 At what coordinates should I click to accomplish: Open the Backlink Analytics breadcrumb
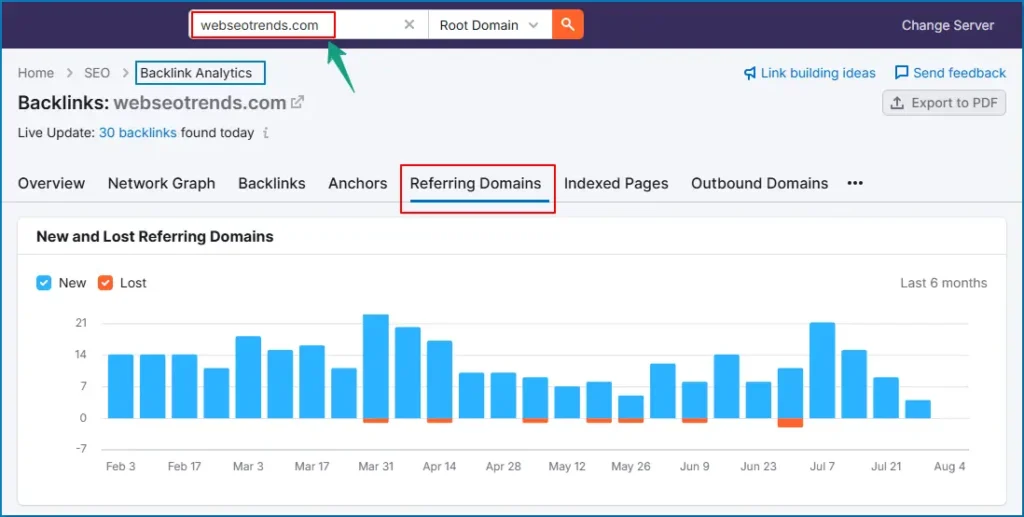(196, 73)
